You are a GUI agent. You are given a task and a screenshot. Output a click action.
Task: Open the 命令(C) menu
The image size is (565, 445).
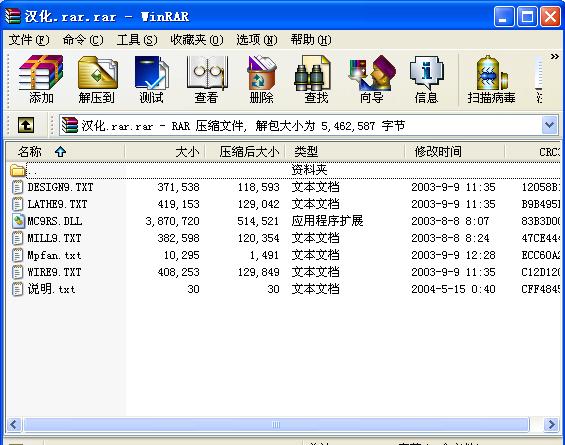click(83, 40)
